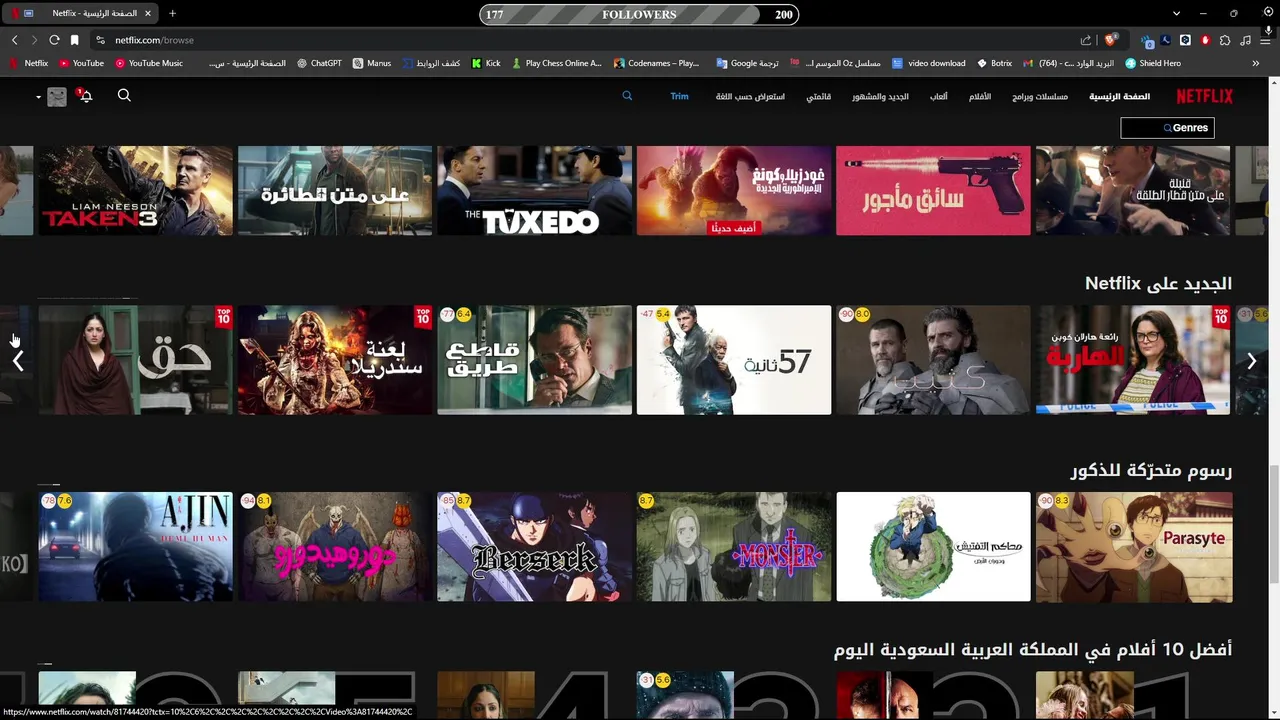Open the Taken 3 movie thumbnail

pos(135,191)
